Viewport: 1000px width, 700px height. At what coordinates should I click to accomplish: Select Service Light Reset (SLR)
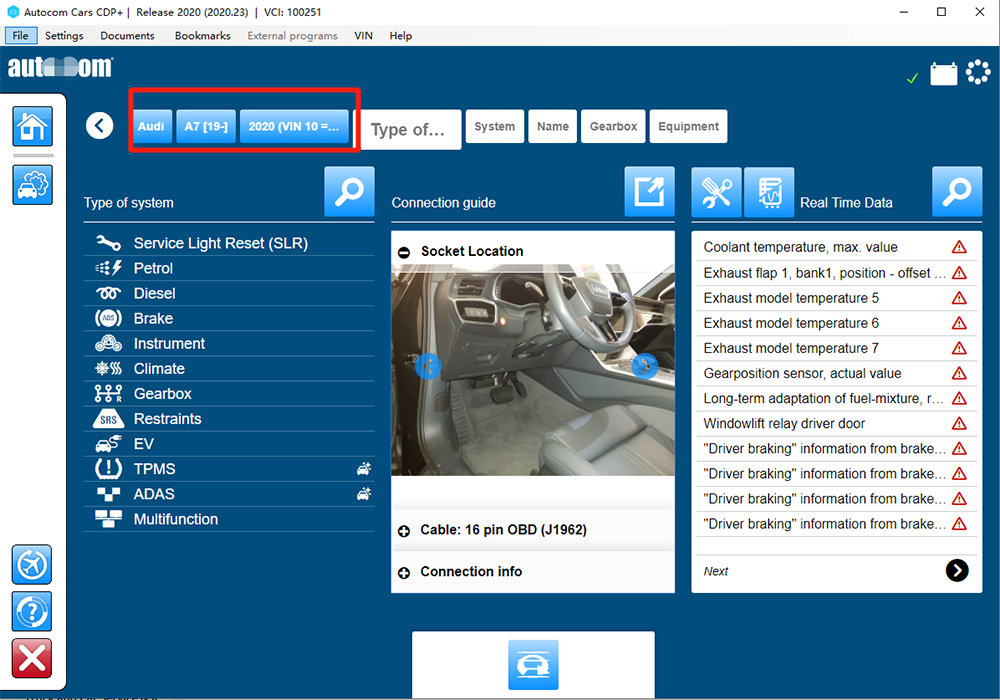[x=229, y=243]
